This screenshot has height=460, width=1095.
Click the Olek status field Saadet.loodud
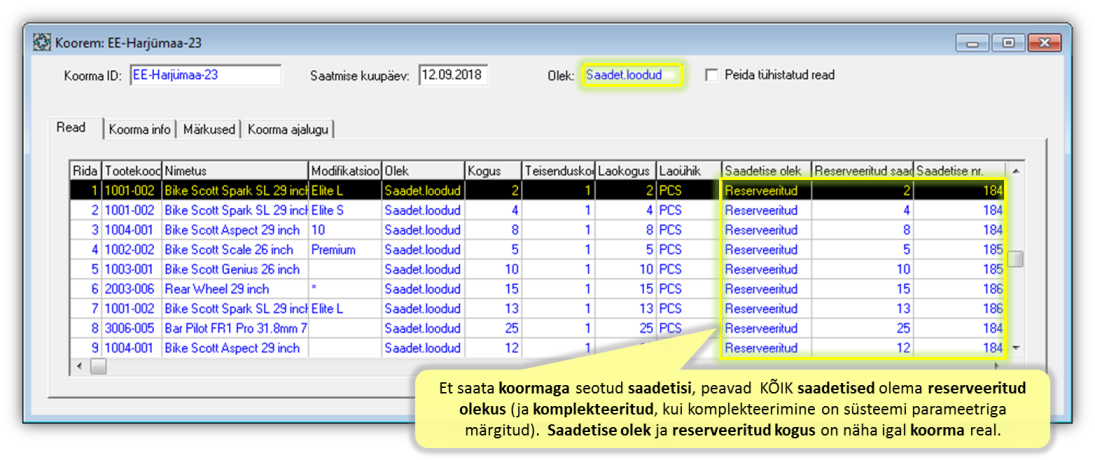(x=632, y=75)
